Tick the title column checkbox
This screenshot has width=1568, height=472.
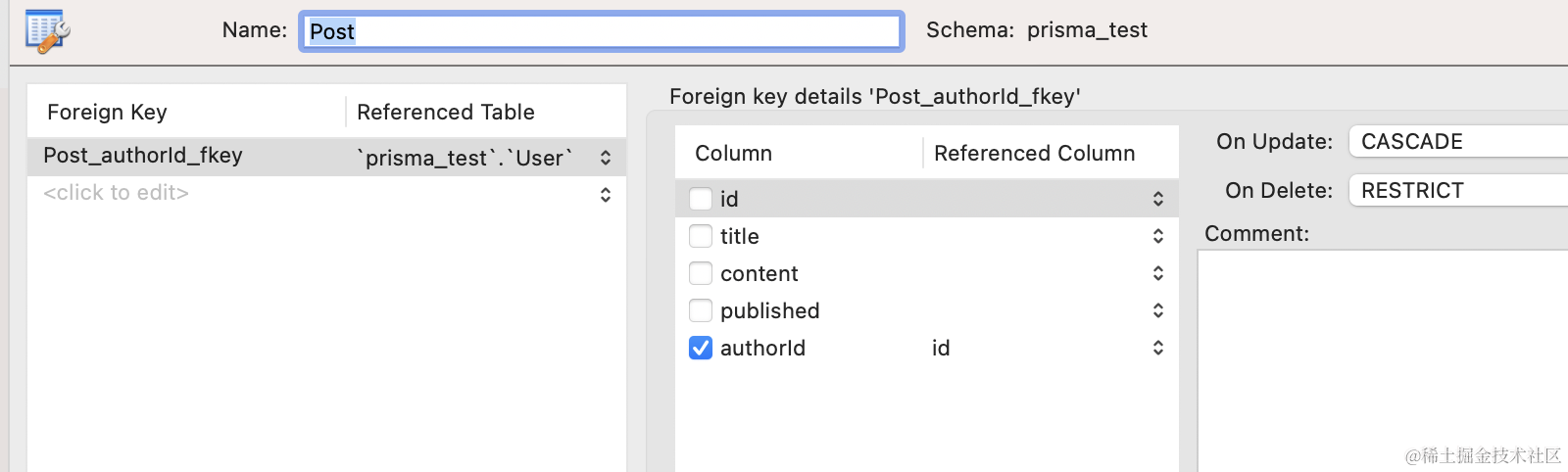point(701,236)
